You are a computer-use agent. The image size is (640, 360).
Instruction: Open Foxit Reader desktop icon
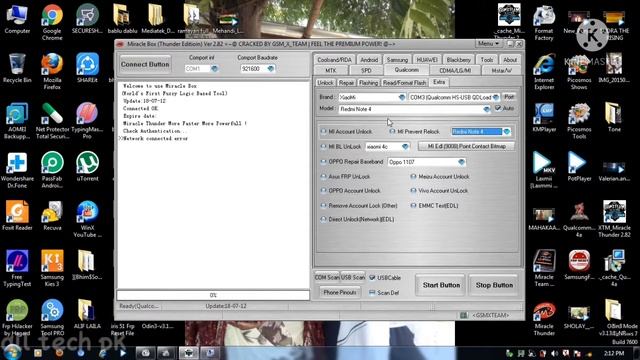point(17,216)
